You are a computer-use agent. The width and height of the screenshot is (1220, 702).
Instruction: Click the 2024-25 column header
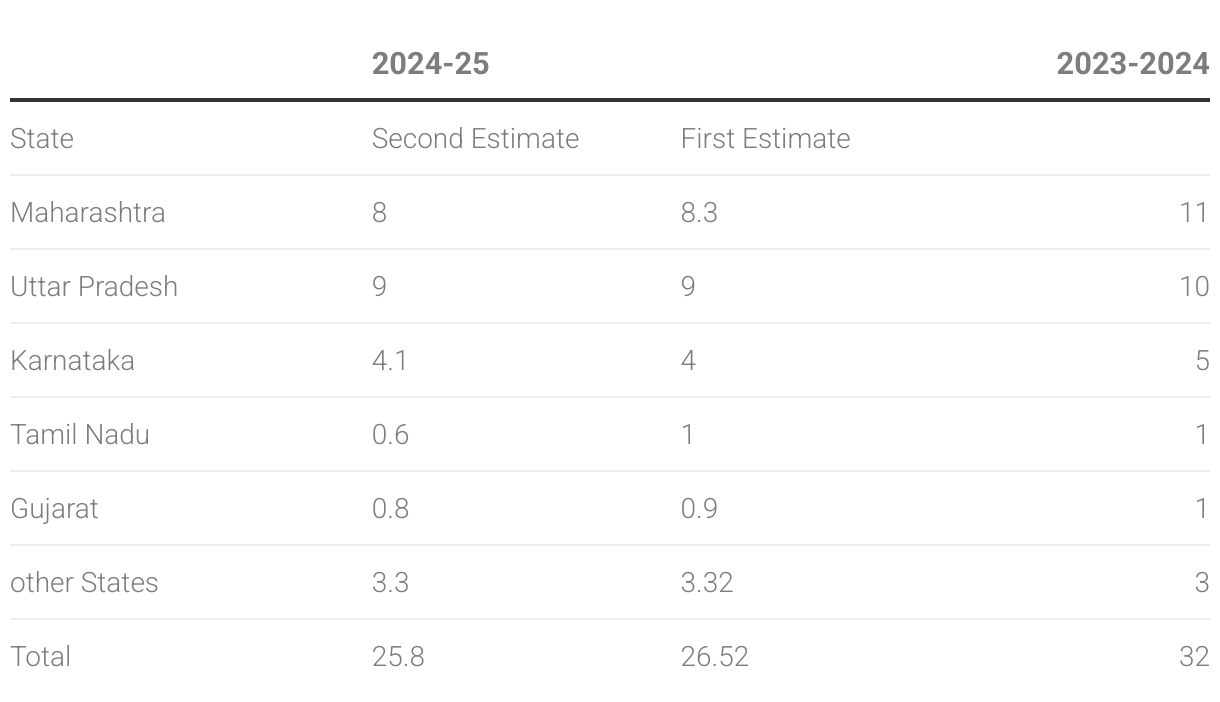[430, 64]
